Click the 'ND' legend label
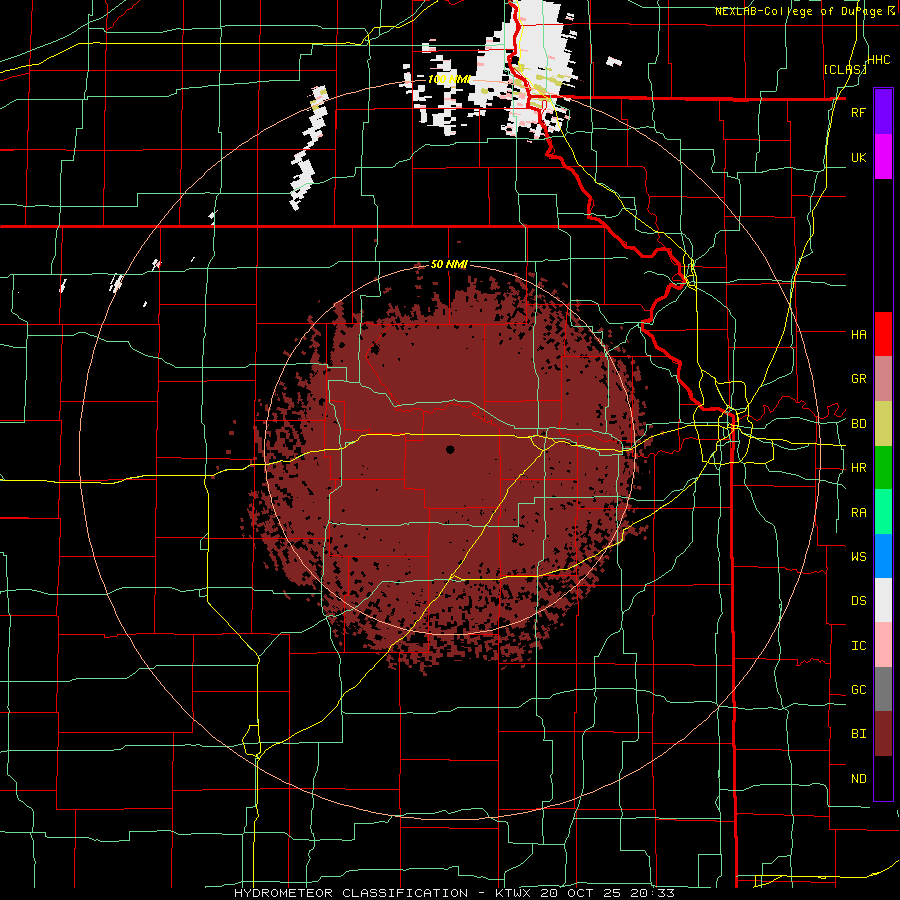Image resolution: width=900 pixels, height=900 pixels. click(x=858, y=779)
